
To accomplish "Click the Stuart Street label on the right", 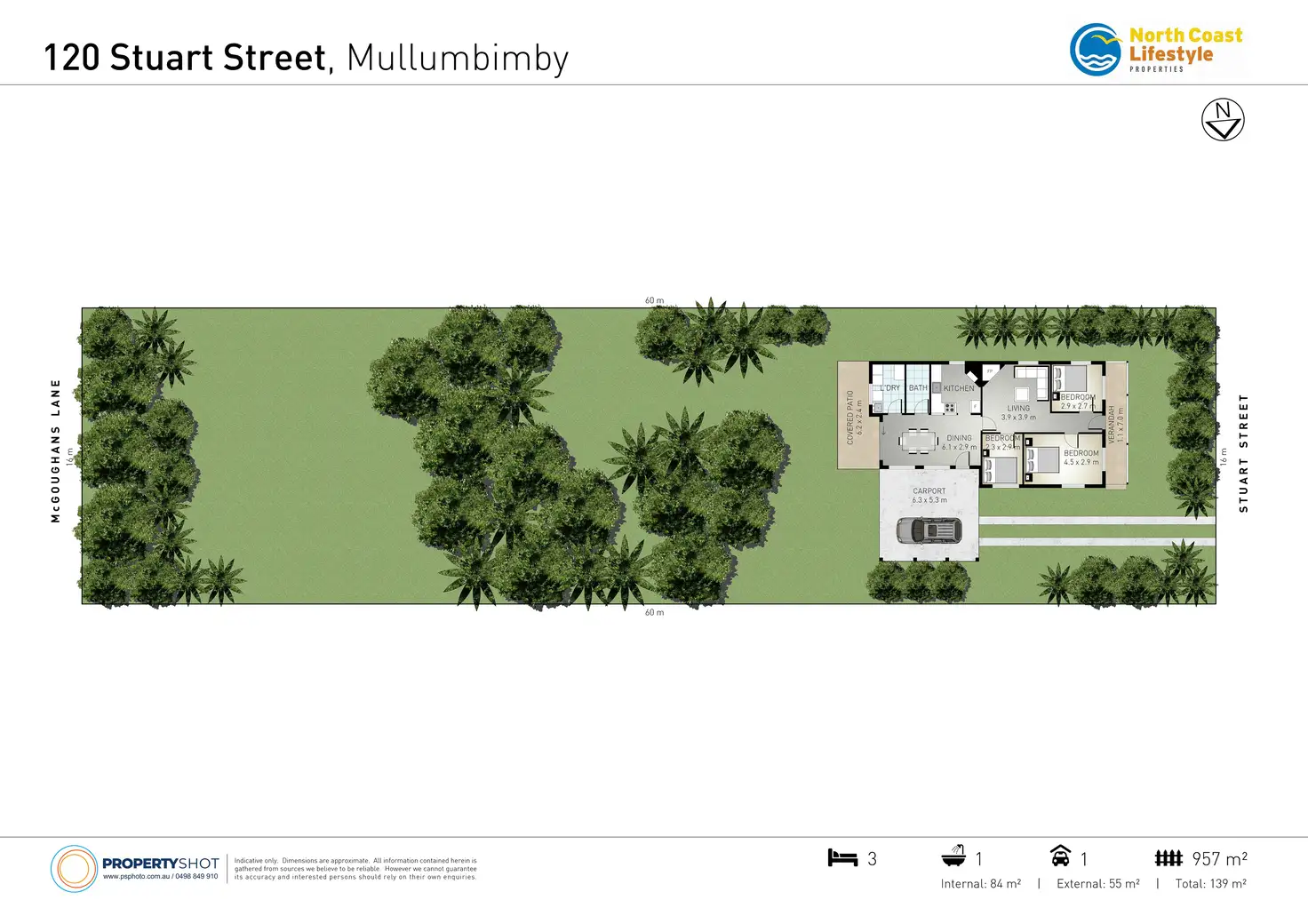I will (1243, 453).
